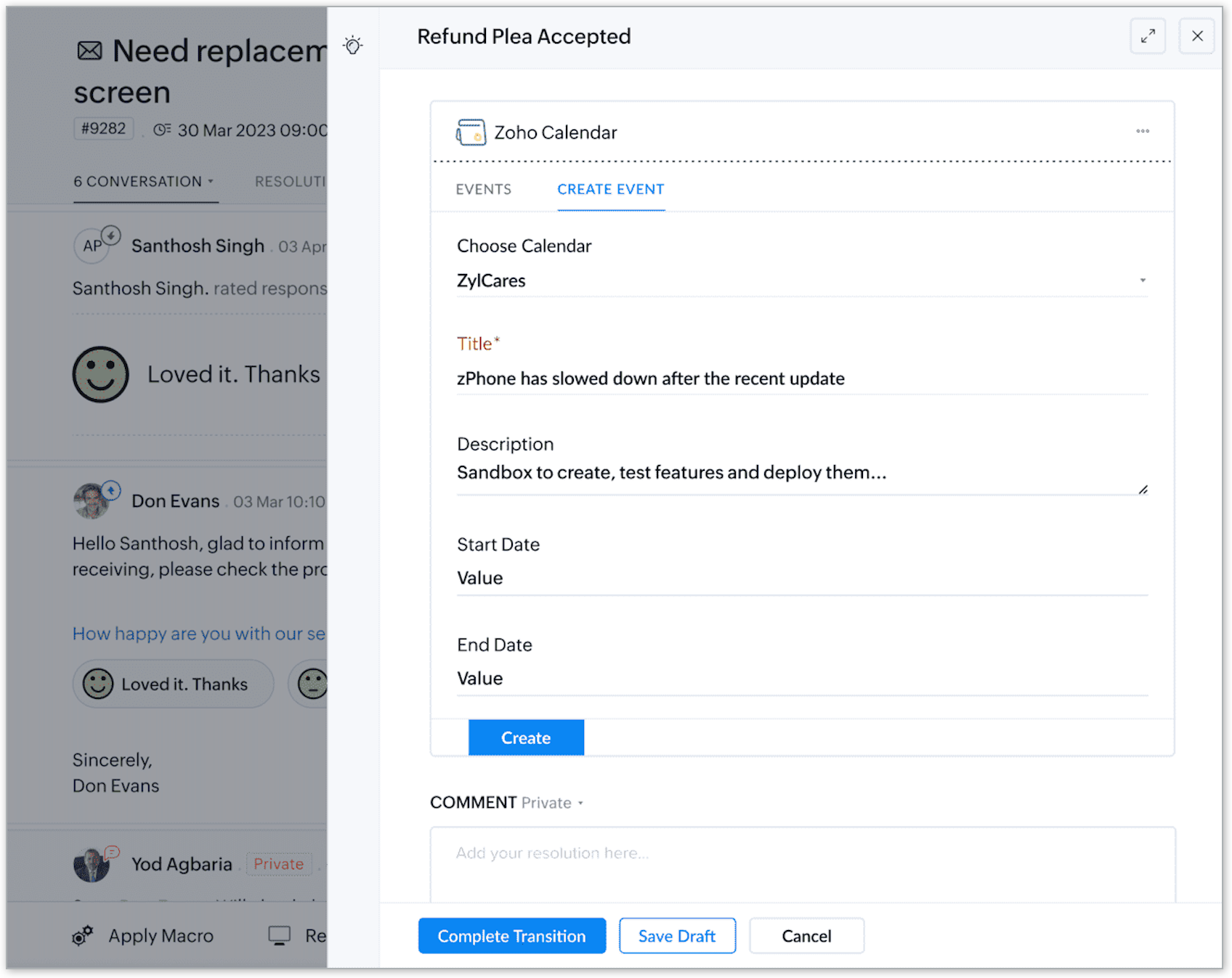
Task: Switch to the Events tab
Action: tap(484, 190)
